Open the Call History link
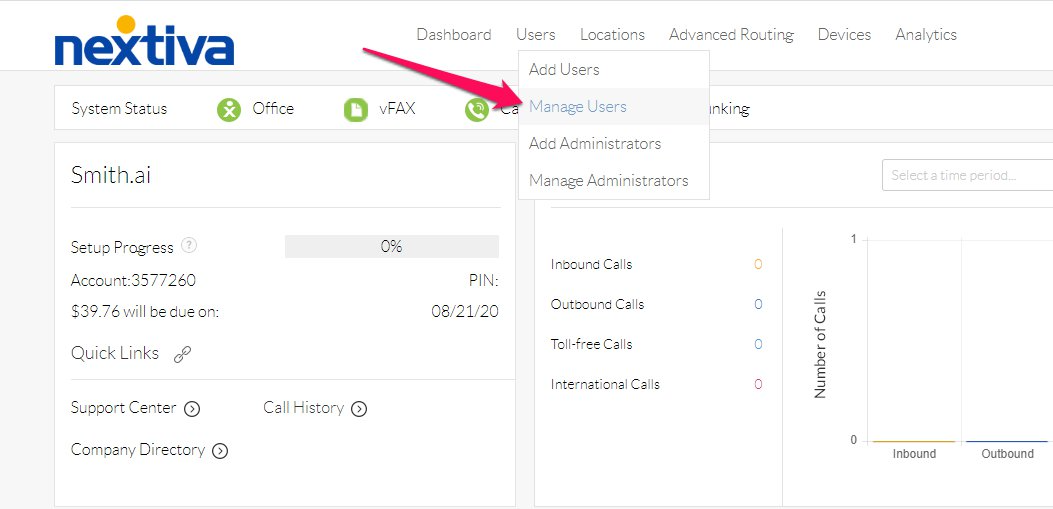The width and height of the screenshot is (1053, 509). [304, 408]
